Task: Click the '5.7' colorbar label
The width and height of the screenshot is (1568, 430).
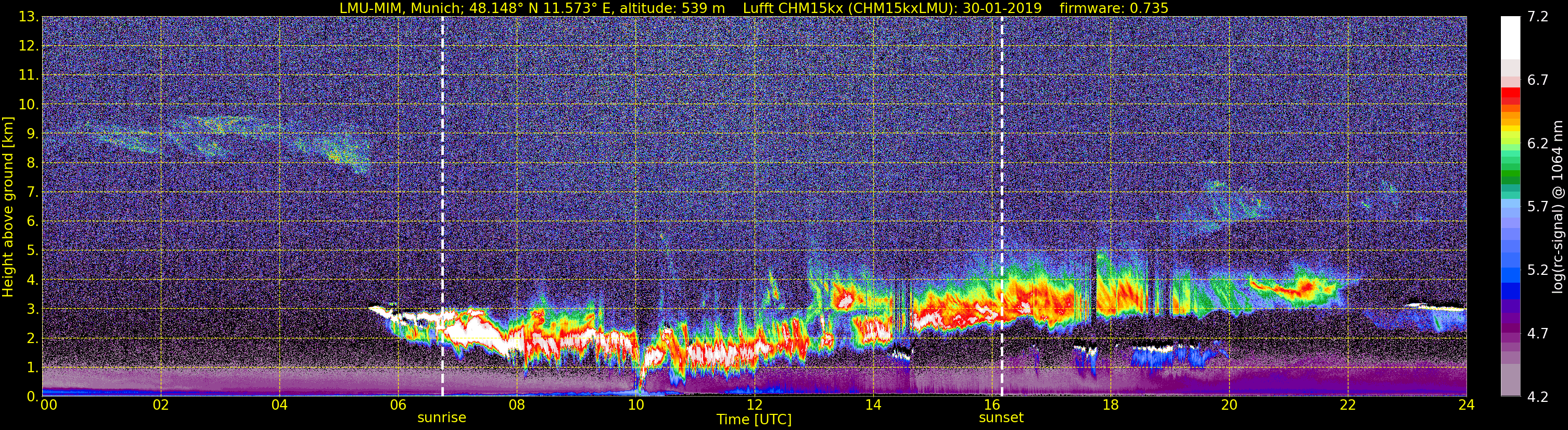Action: [1538, 207]
